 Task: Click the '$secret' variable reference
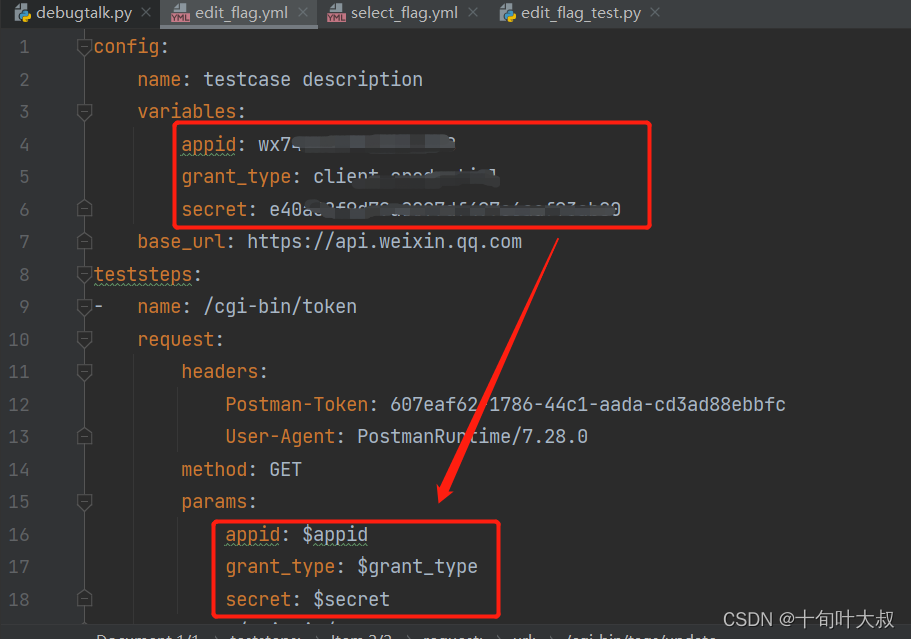pyautogui.click(x=352, y=599)
